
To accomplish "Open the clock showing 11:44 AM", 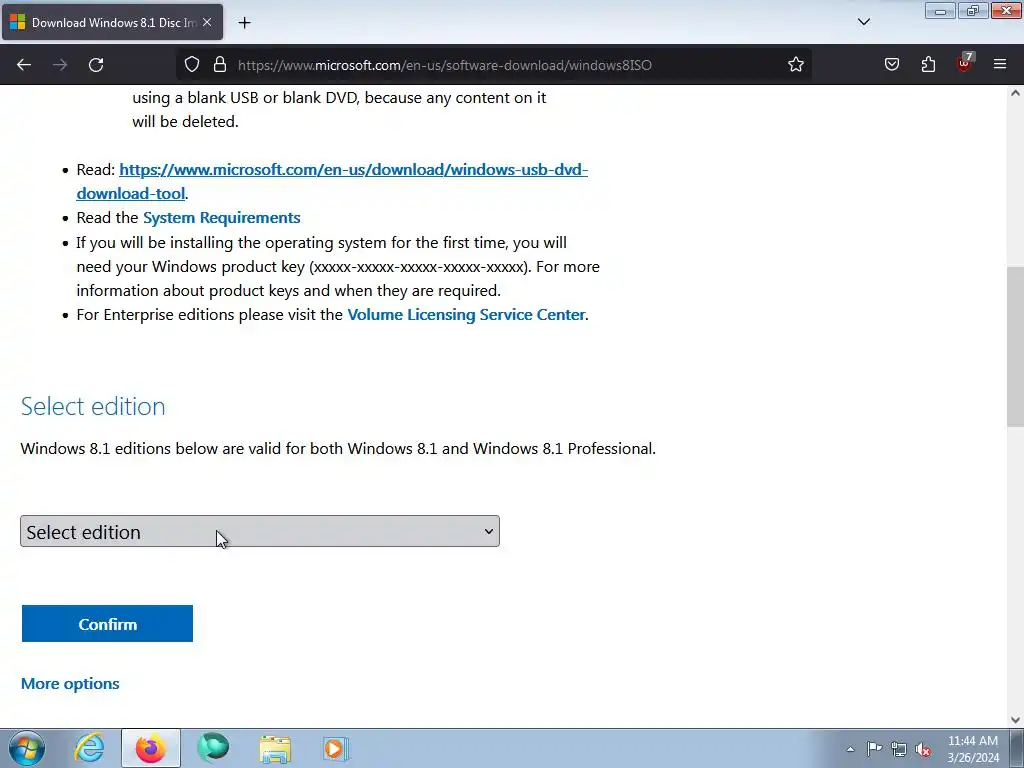I will [x=973, y=749].
